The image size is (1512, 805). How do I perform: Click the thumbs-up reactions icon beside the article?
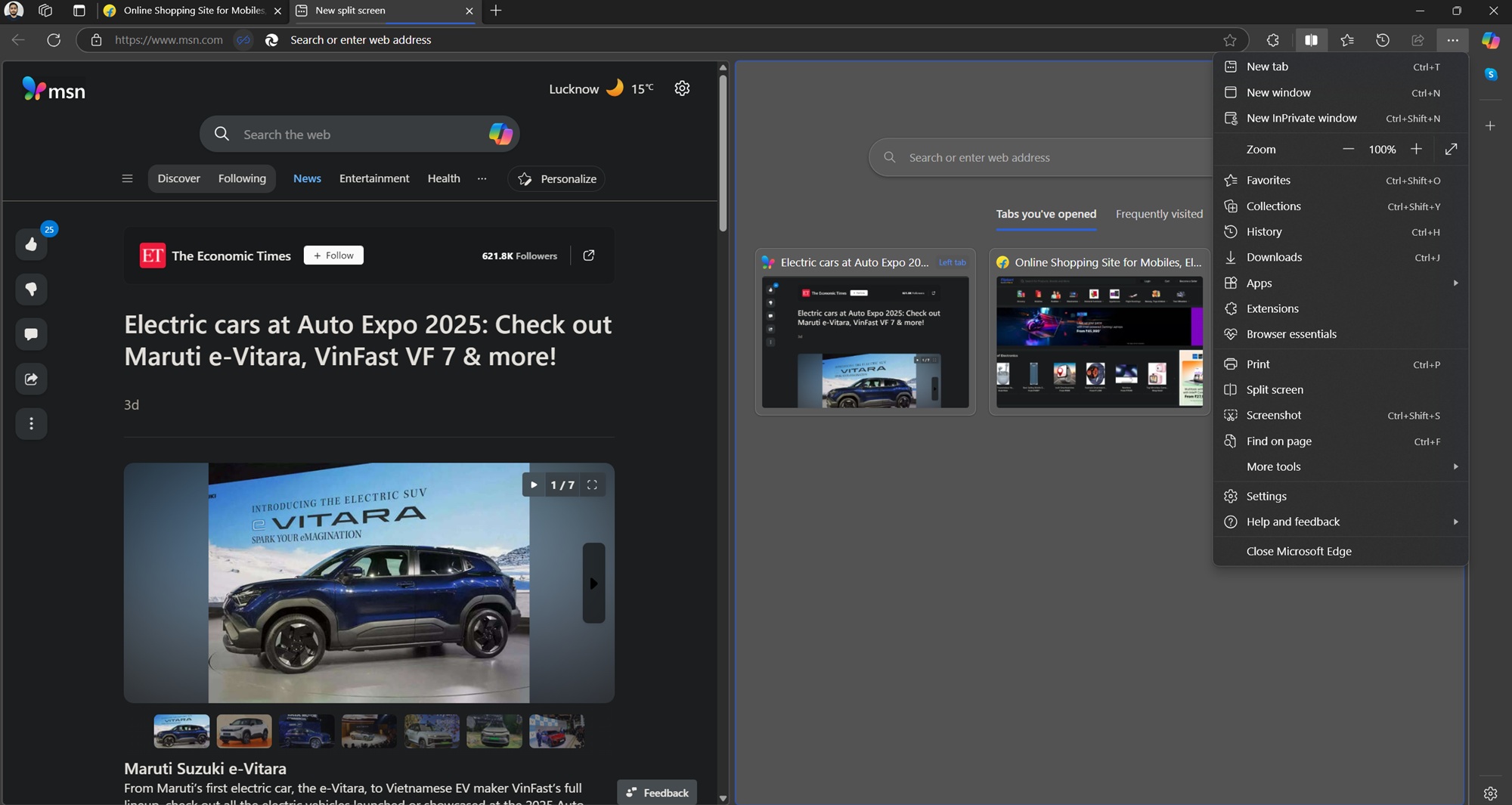tap(31, 245)
